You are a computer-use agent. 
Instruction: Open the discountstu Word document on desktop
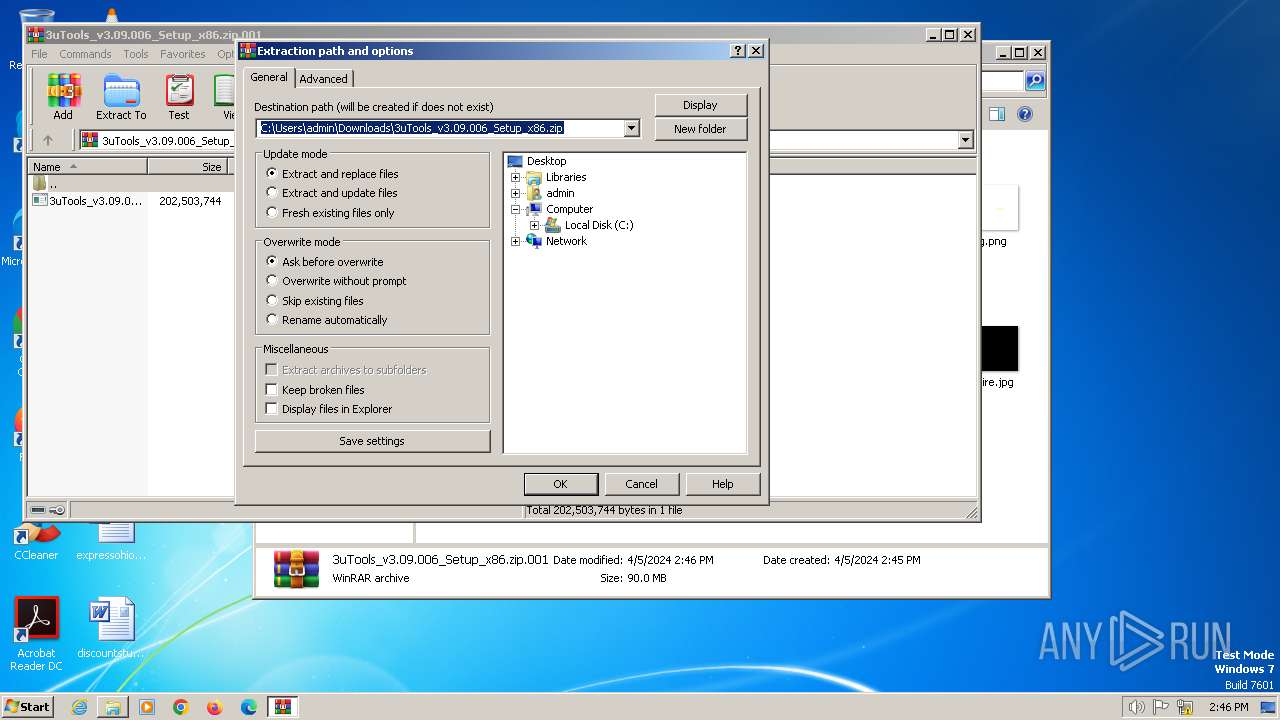coord(111,628)
